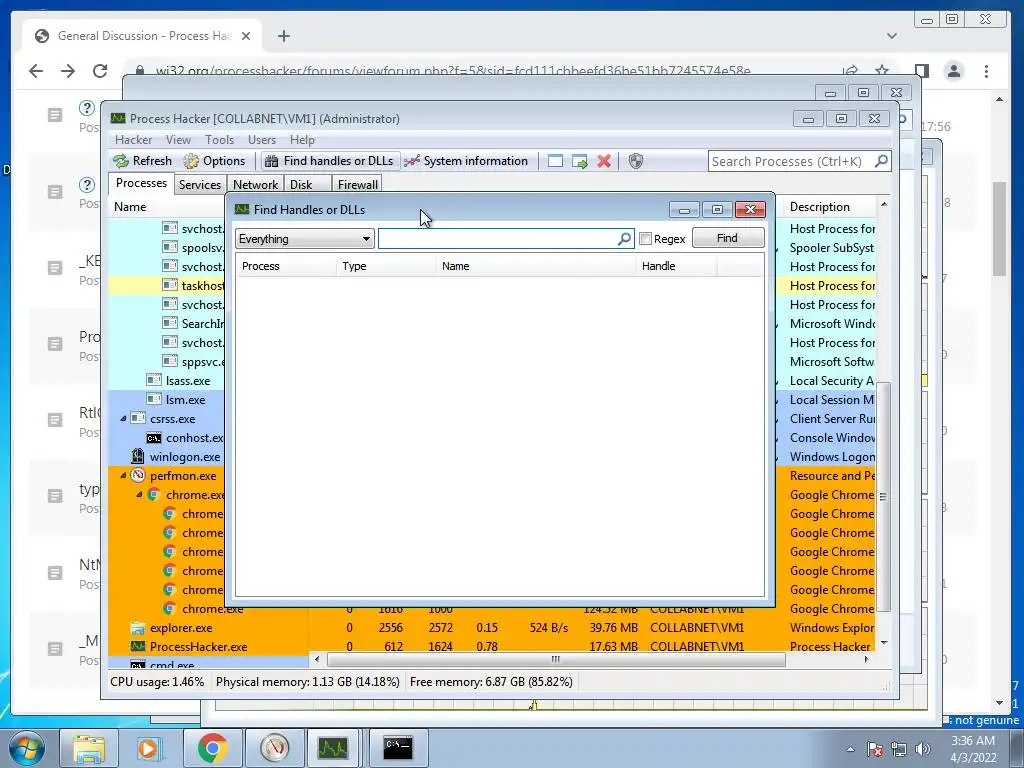
Task: Open command prompt taskbar icon
Action: [x=398, y=748]
